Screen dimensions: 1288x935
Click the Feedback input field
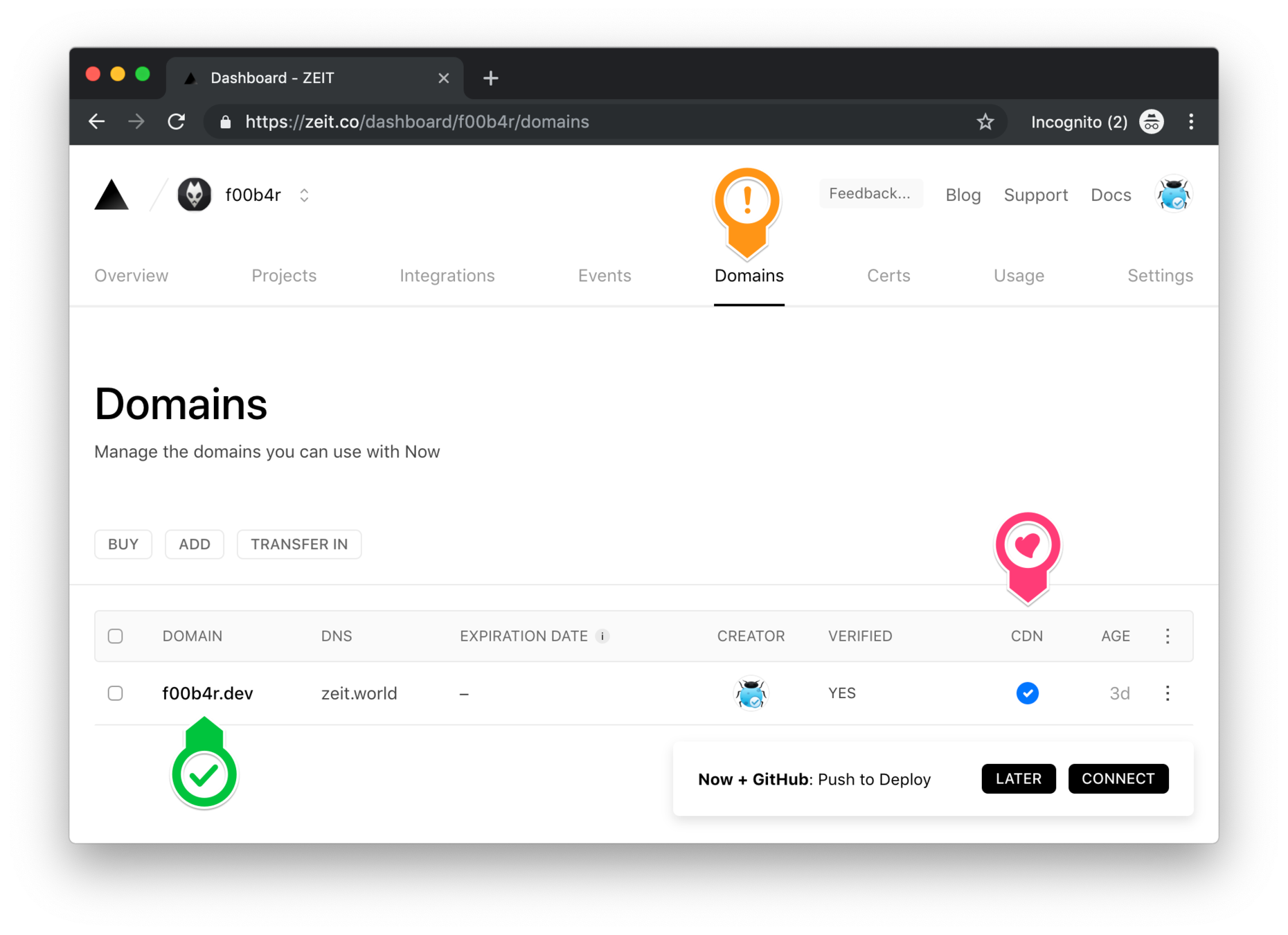[870, 194]
